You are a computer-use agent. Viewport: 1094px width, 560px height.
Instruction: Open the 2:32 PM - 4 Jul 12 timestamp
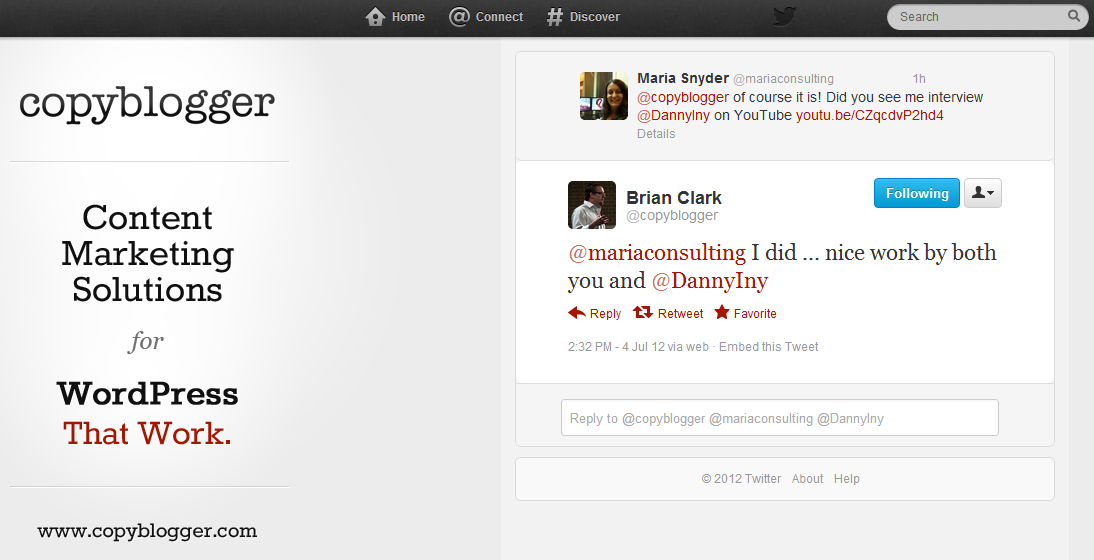click(616, 347)
